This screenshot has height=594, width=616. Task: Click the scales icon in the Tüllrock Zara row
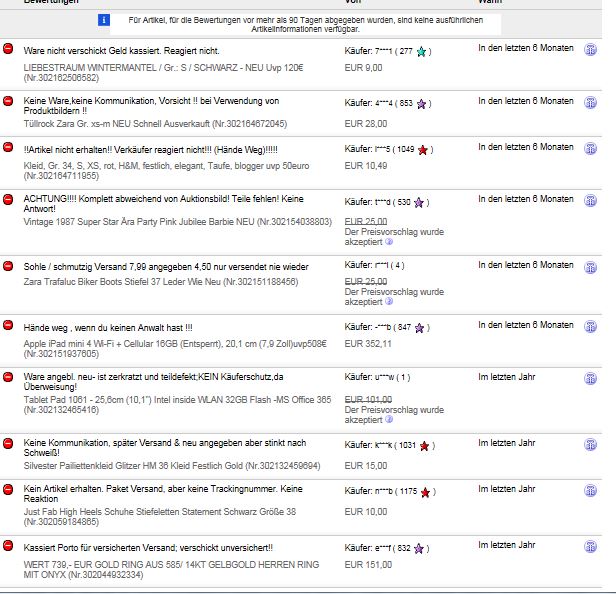pyautogui.click(x=590, y=102)
